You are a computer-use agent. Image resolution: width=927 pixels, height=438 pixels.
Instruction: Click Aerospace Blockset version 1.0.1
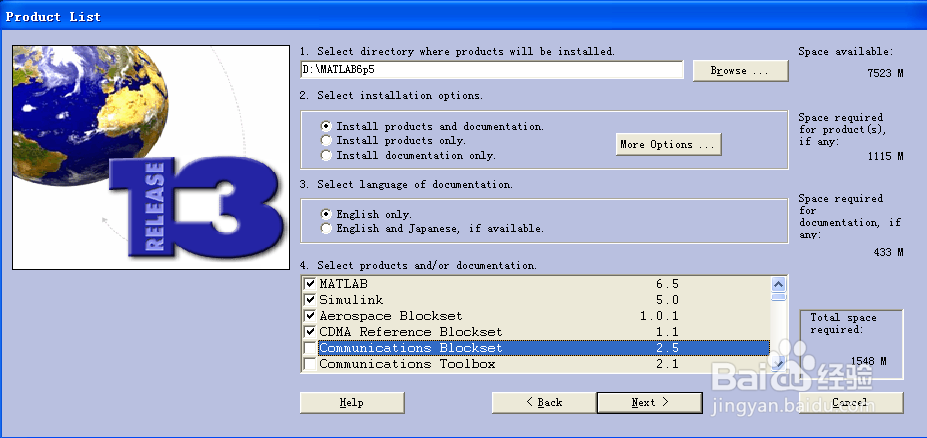pos(659,316)
